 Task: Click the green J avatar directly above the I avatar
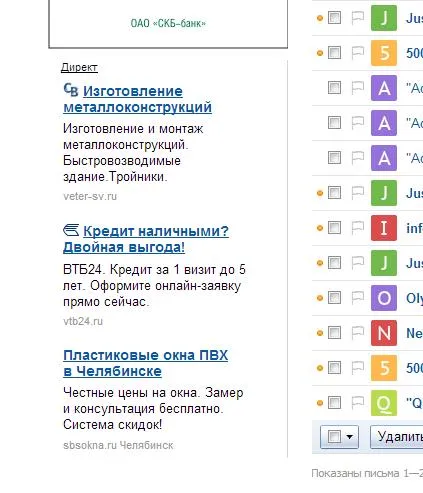point(384,193)
